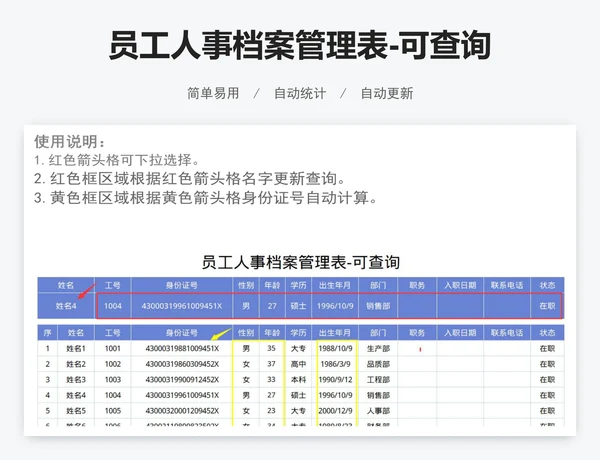Click the 序 column header
The width and height of the screenshot is (600, 460).
point(47,333)
